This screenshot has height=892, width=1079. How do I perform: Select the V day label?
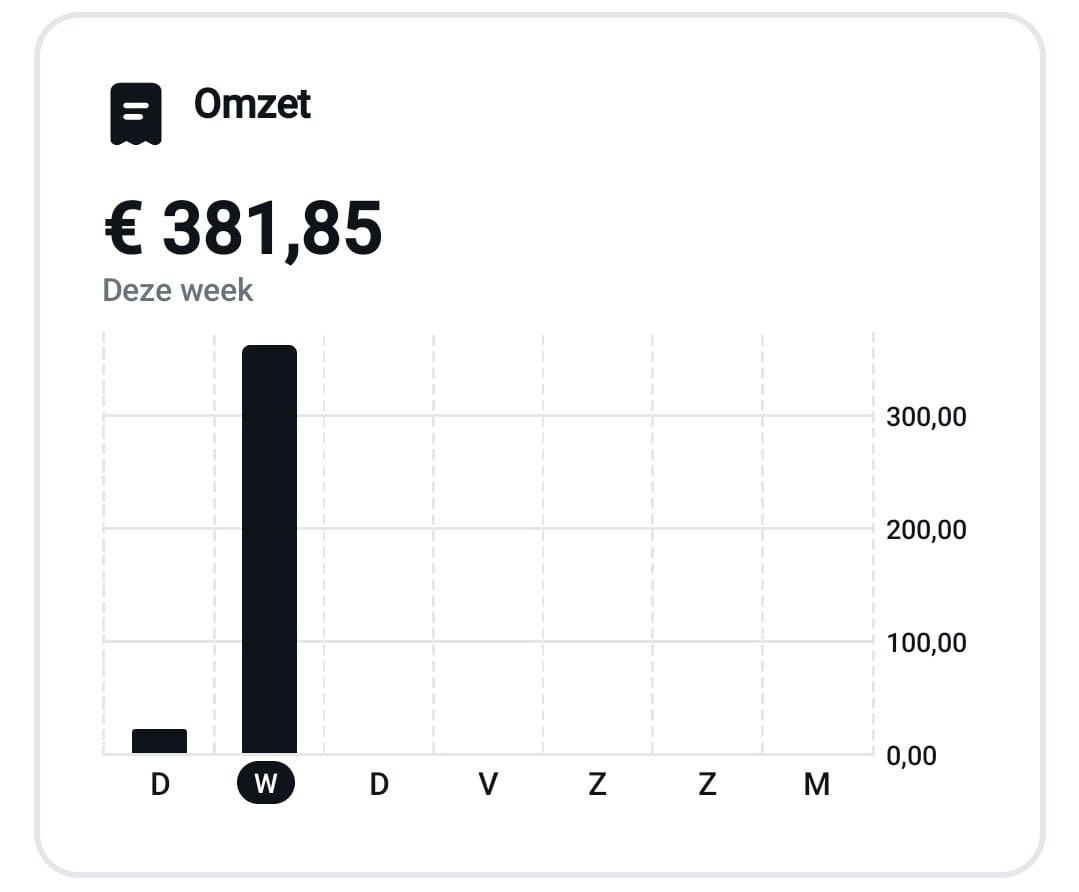(x=488, y=784)
